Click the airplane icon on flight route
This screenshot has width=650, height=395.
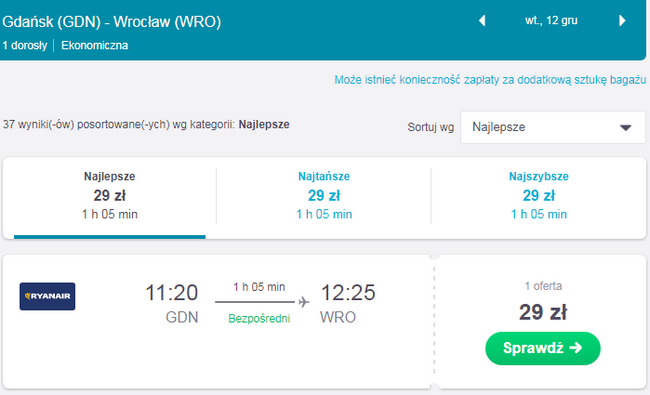[304, 302]
